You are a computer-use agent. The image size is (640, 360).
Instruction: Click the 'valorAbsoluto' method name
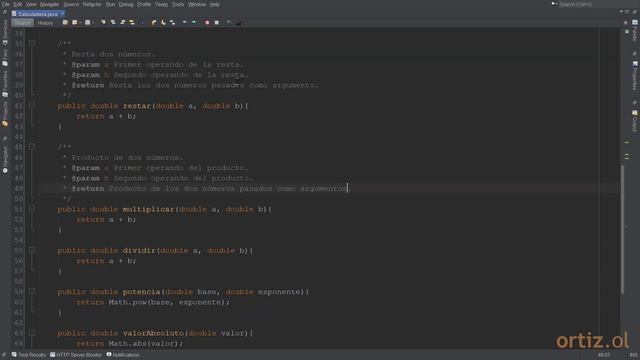[x=153, y=333]
